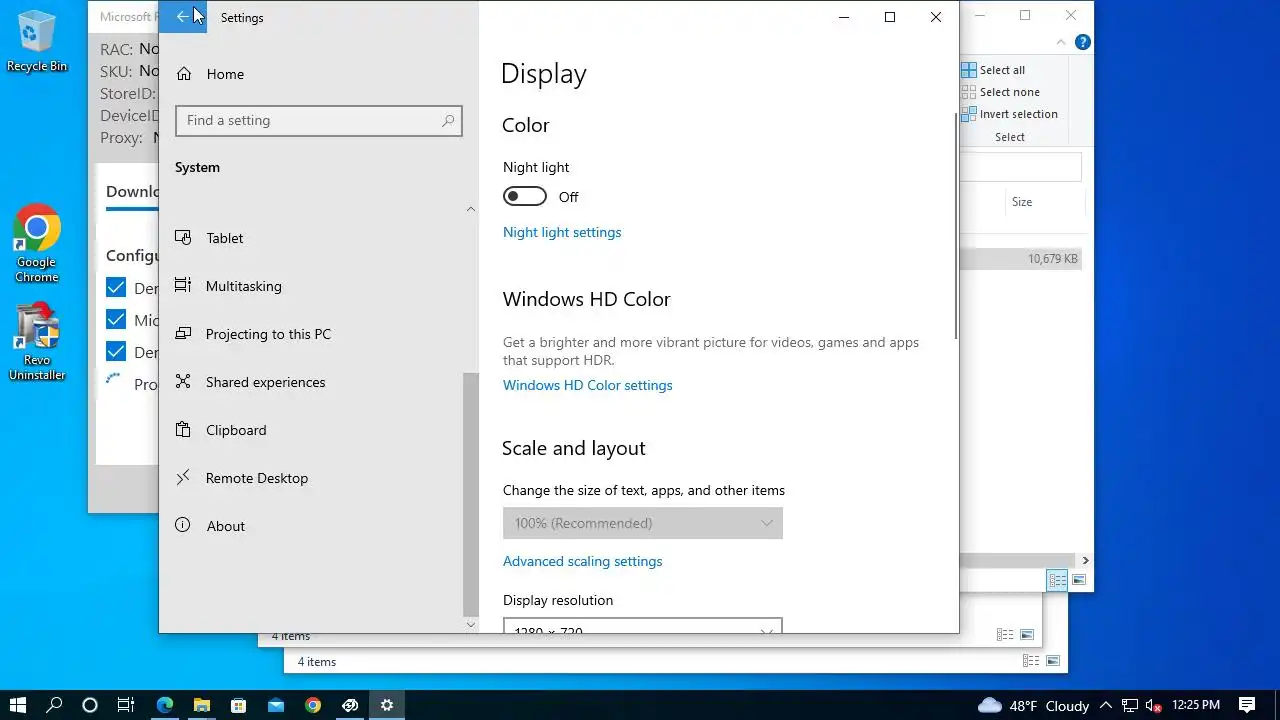Open Task View in taskbar

126,705
